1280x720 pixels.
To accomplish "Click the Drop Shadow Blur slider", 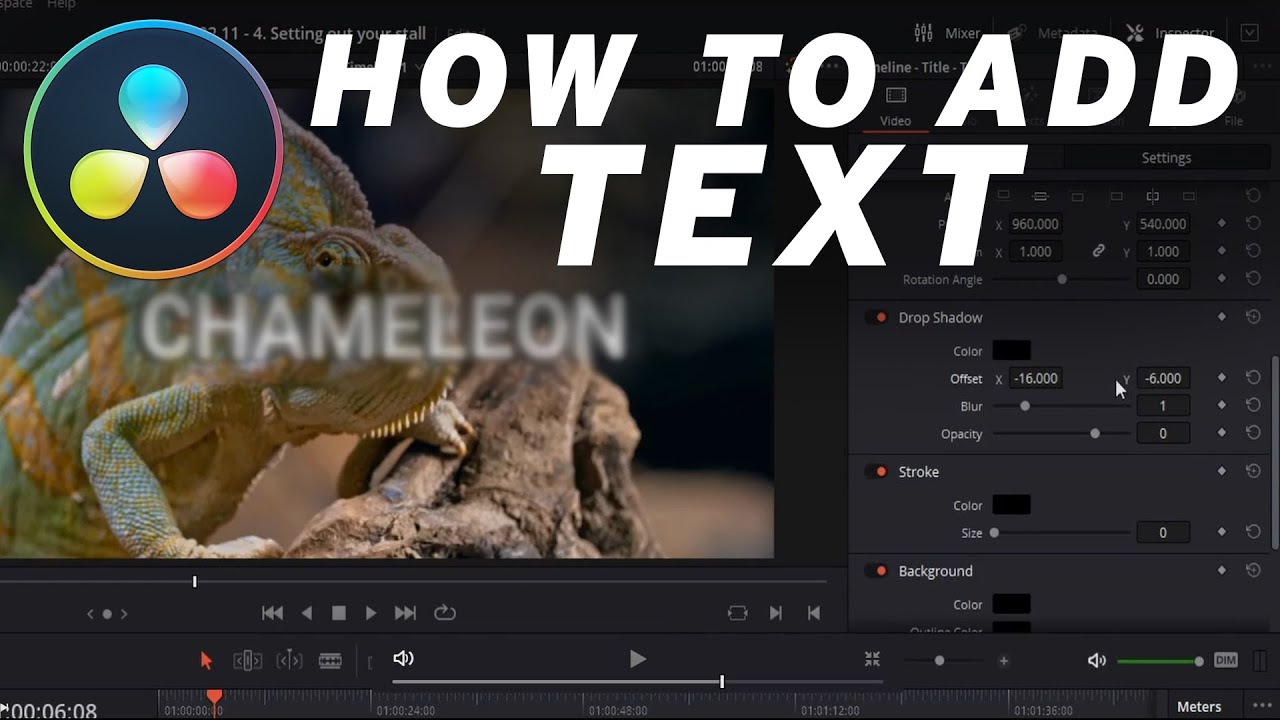I will coord(1061,406).
